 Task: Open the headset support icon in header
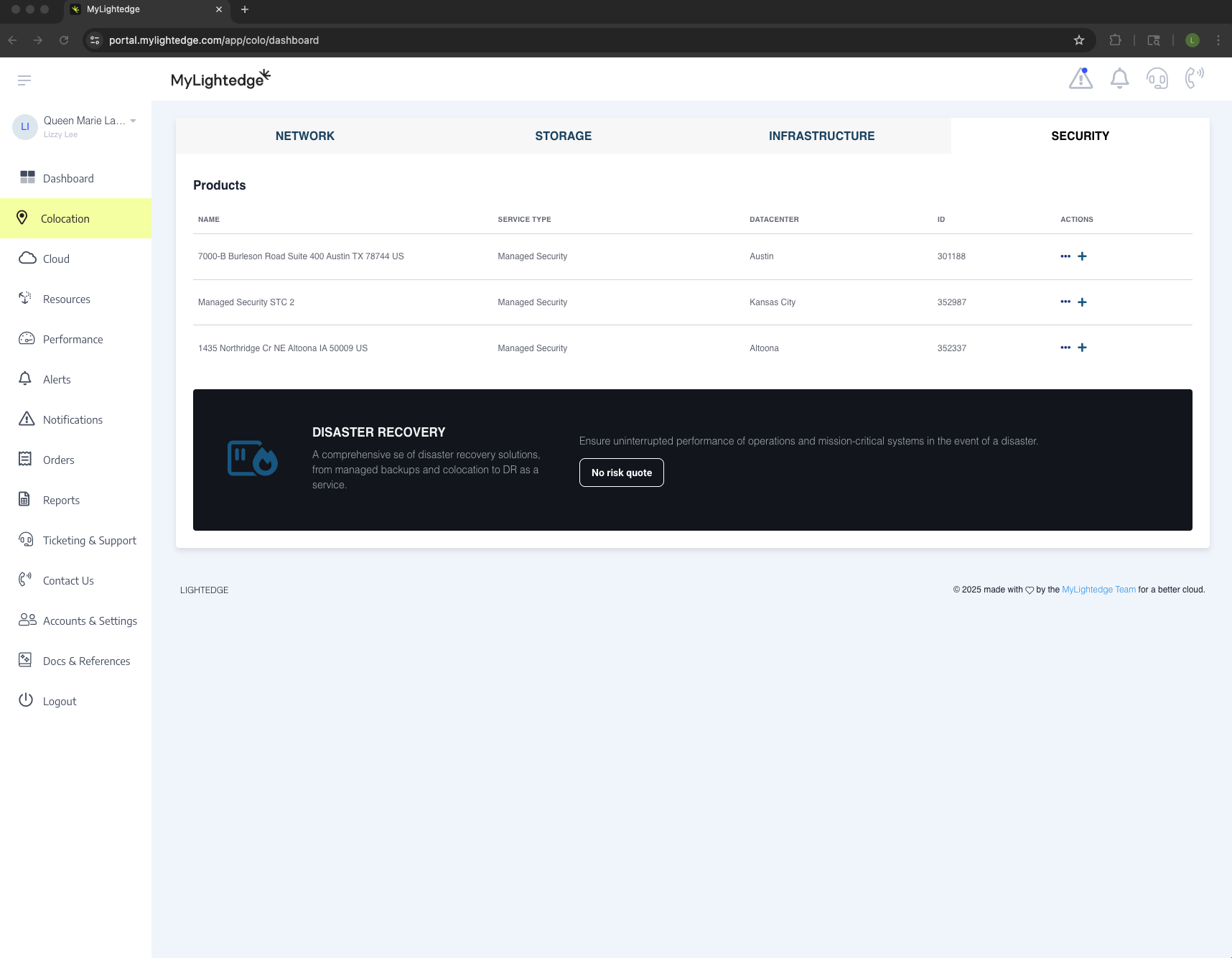1157,78
